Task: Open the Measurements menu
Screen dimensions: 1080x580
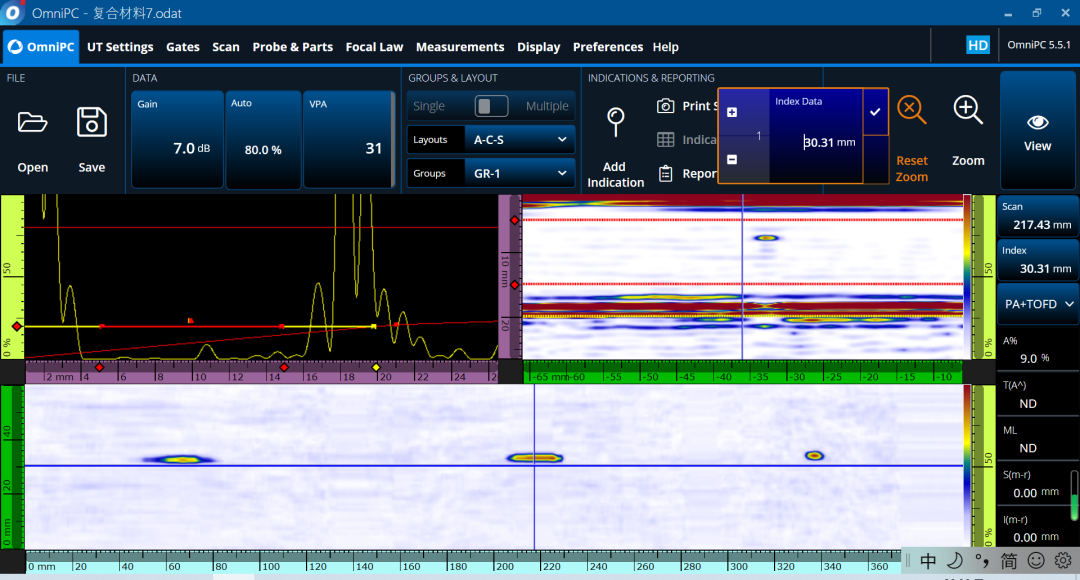Action: pos(460,47)
